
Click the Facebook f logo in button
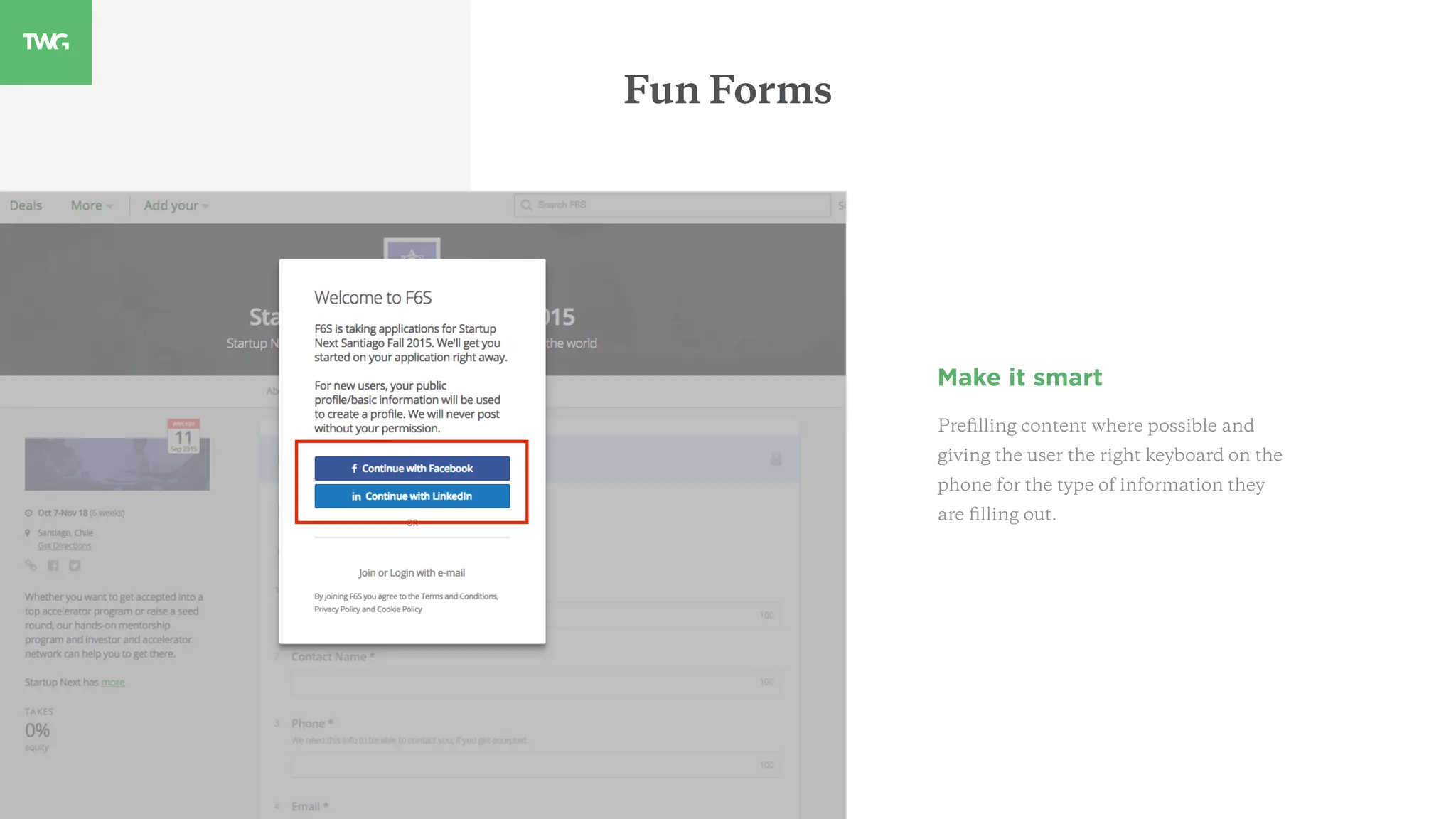tap(354, 469)
